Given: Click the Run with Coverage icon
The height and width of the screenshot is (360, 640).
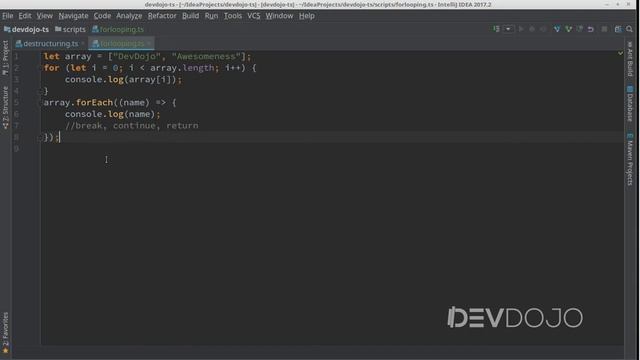Looking at the screenshot, I should 543,29.
